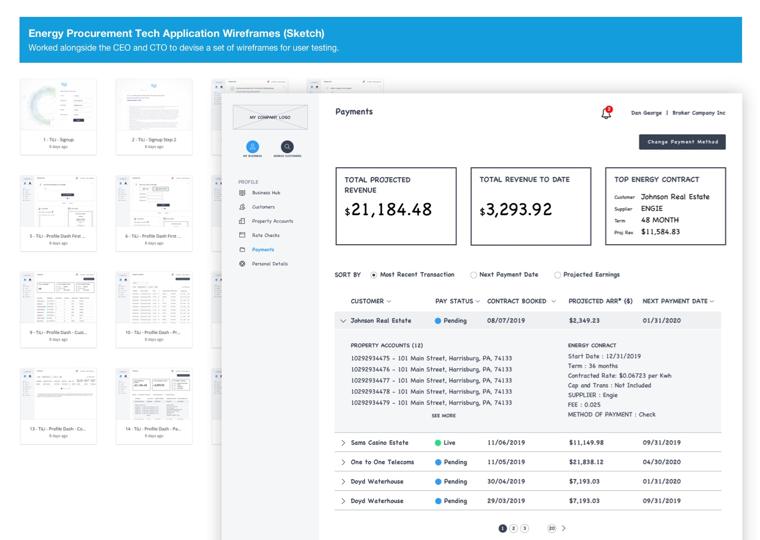Click account 10292934475 - 101 Main Street
Image resolution: width=760 pixels, height=540 pixels.
point(431,358)
